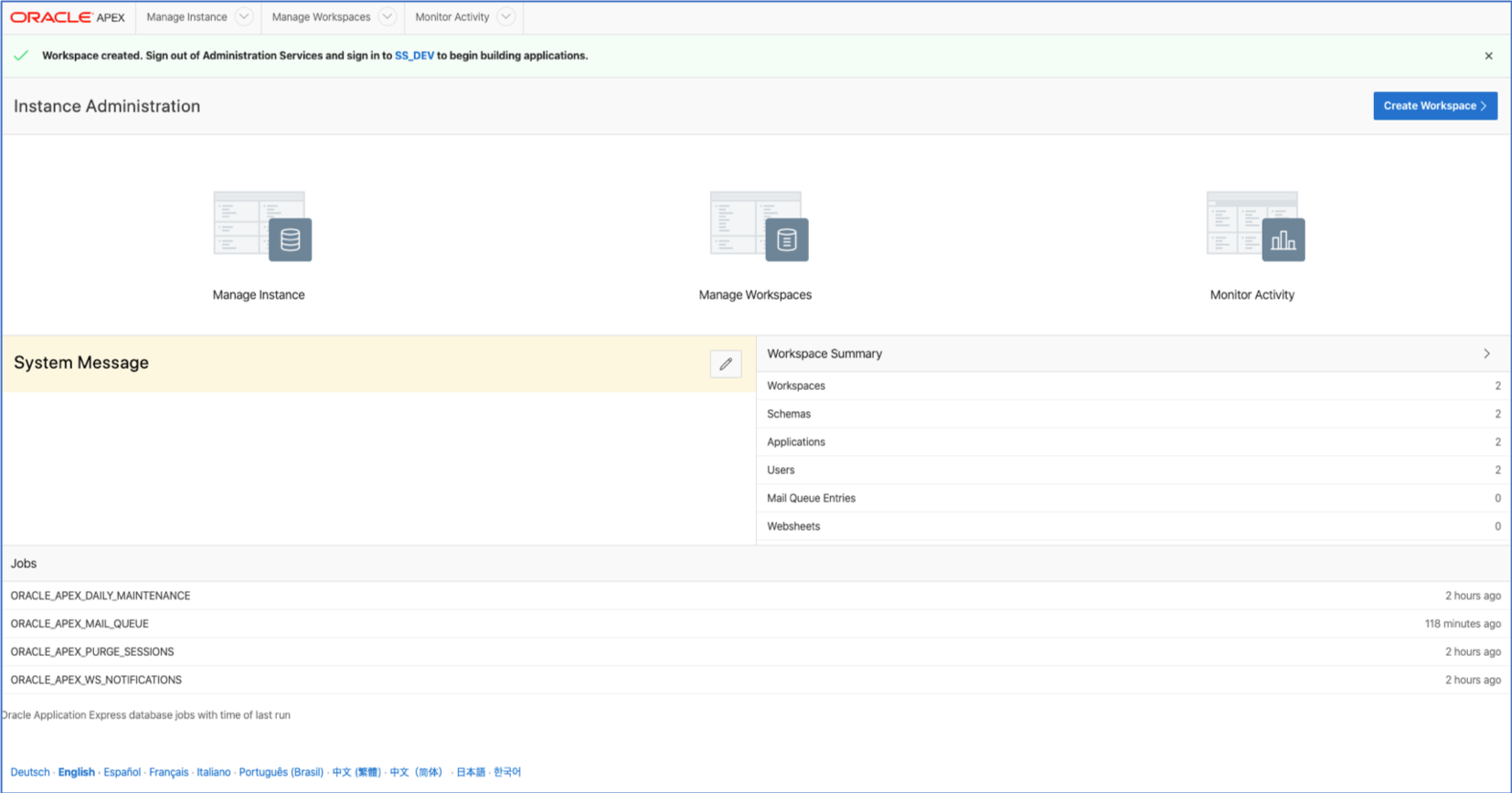This screenshot has height=793, width=1512.
Task: Open Workspace Summary chevron arrow
Action: [1486, 354]
